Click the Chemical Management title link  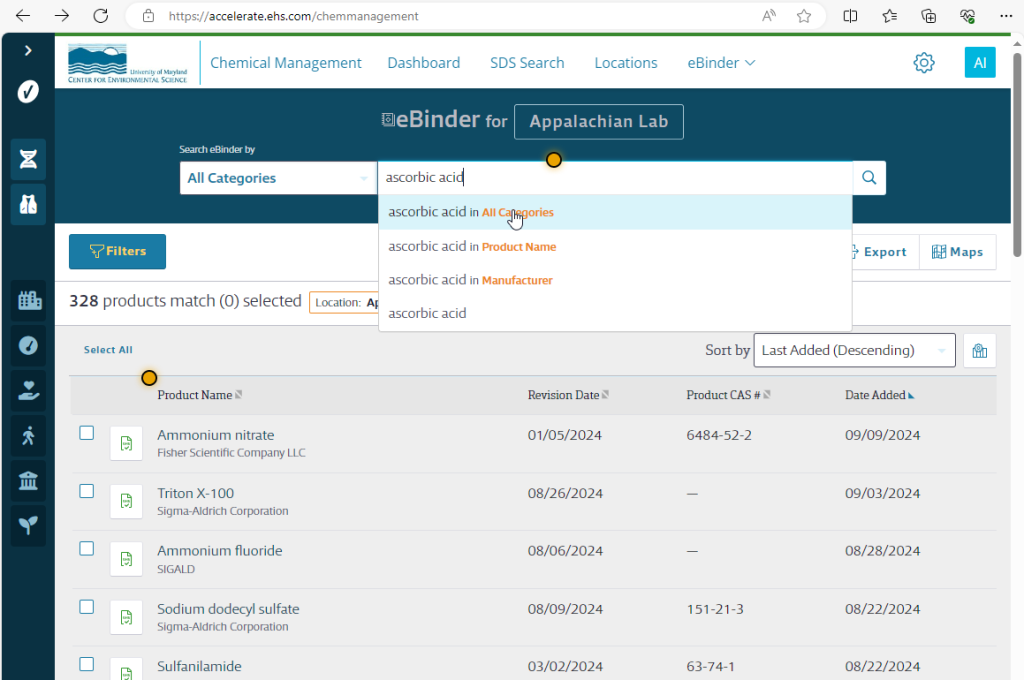[285, 63]
